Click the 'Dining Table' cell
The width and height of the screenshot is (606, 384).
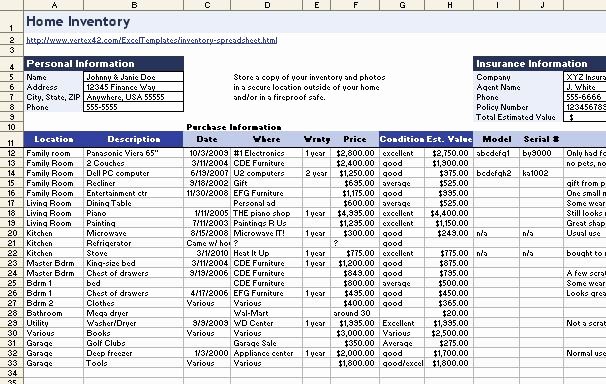tap(133, 204)
